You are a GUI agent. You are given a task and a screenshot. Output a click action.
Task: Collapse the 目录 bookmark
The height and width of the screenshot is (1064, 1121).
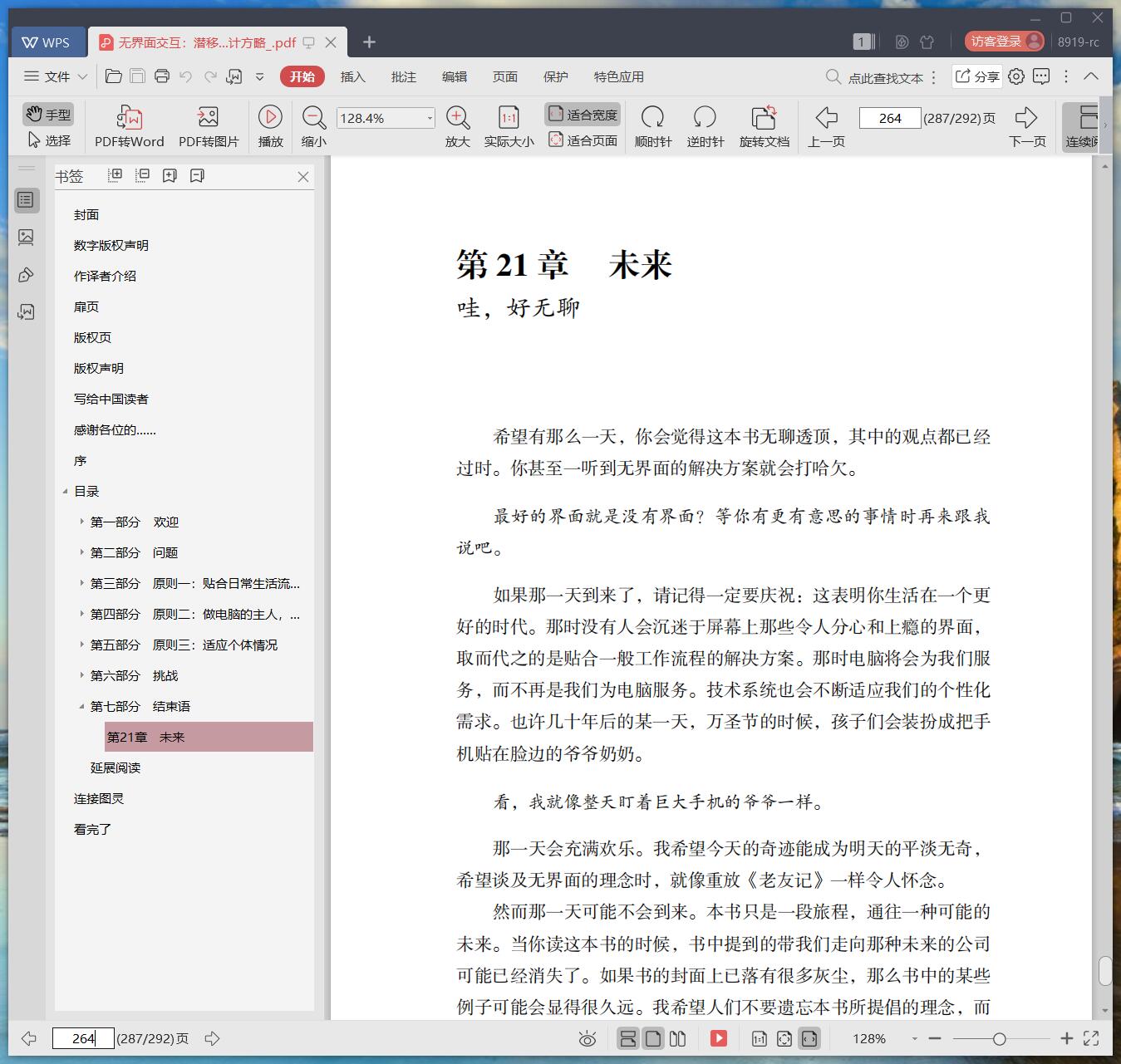pyautogui.click(x=65, y=492)
